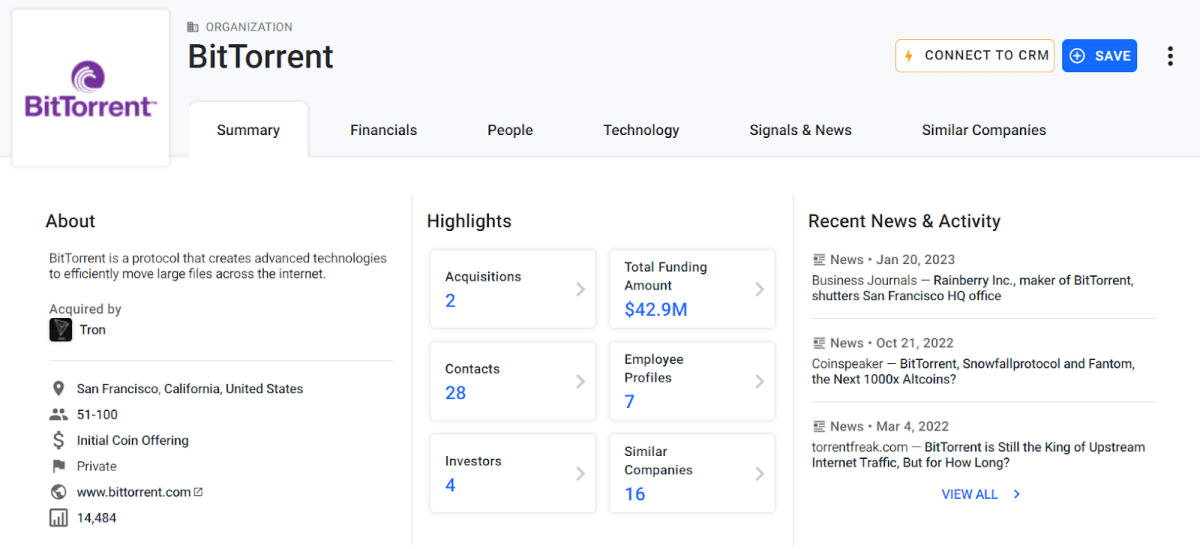Expand the Employee Profiles chevron
This screenshot has height=549, width=1200.
(x=759, y=381)
